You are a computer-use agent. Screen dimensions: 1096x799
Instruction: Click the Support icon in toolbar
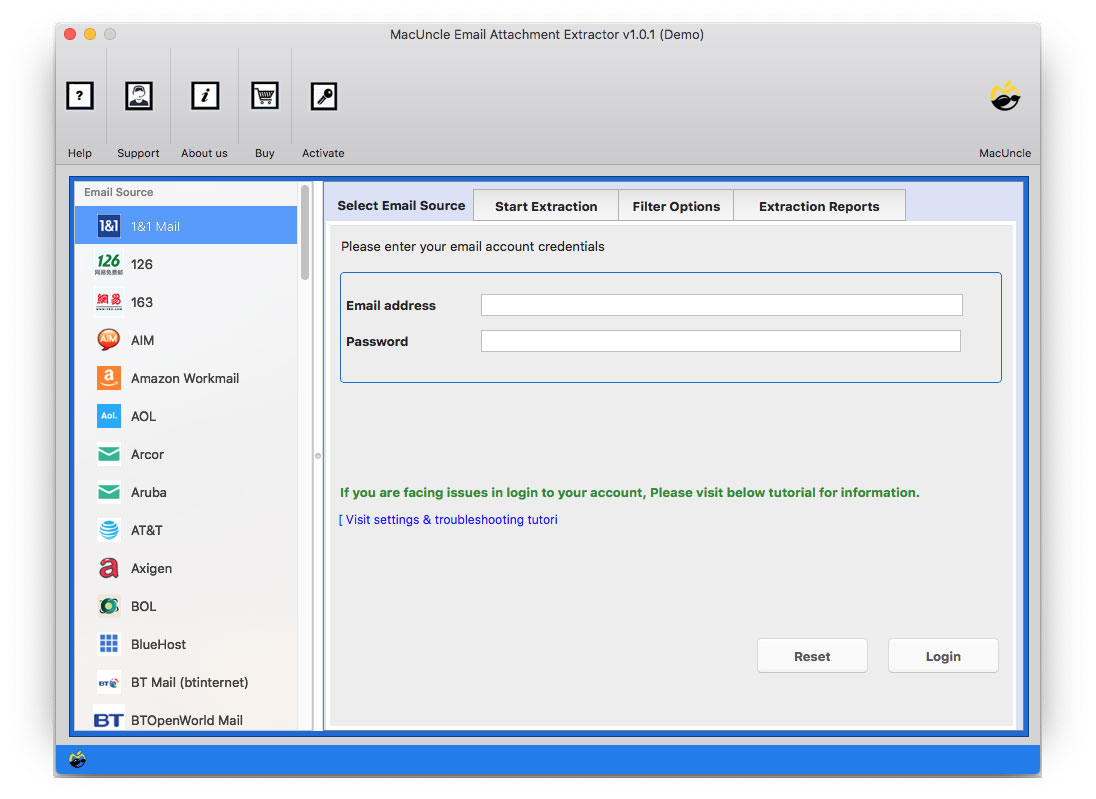click(138, 96)
